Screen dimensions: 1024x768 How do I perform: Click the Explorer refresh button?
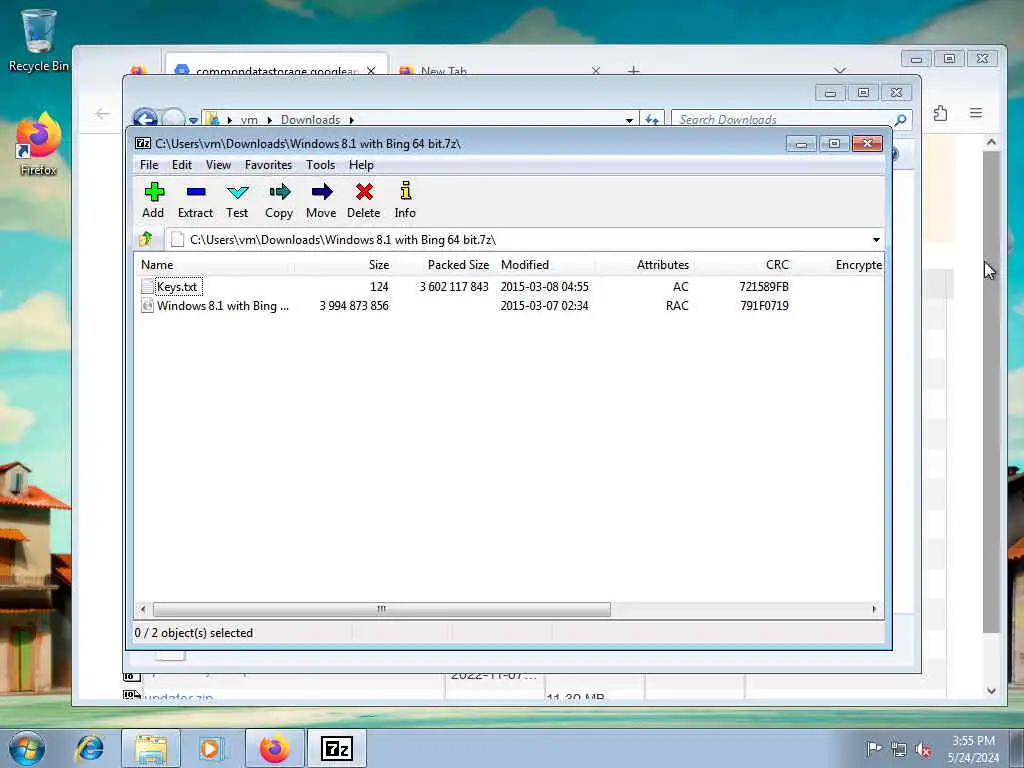(652, 120)
